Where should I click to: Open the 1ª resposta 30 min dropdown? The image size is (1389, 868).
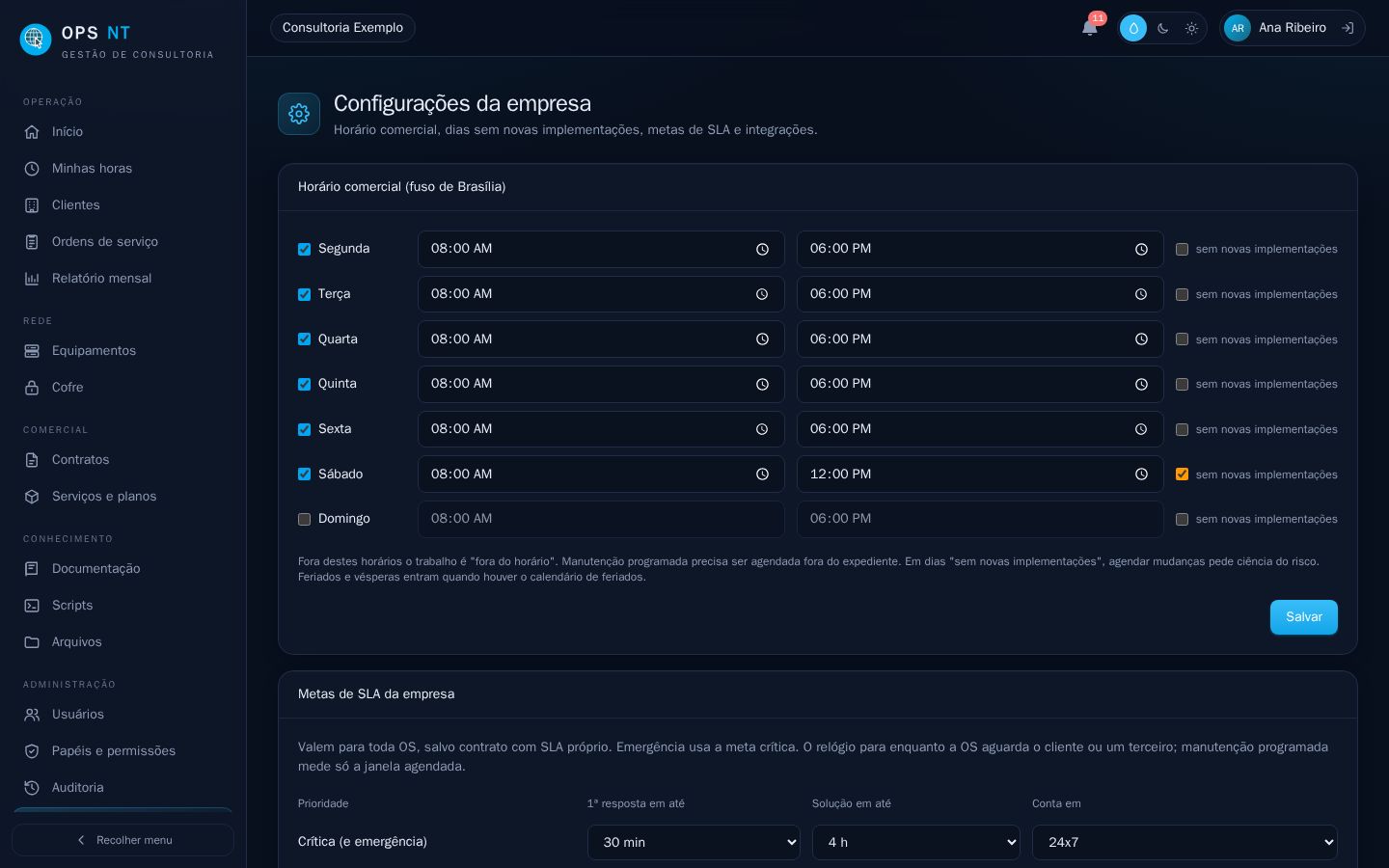(x=694, y=842)
